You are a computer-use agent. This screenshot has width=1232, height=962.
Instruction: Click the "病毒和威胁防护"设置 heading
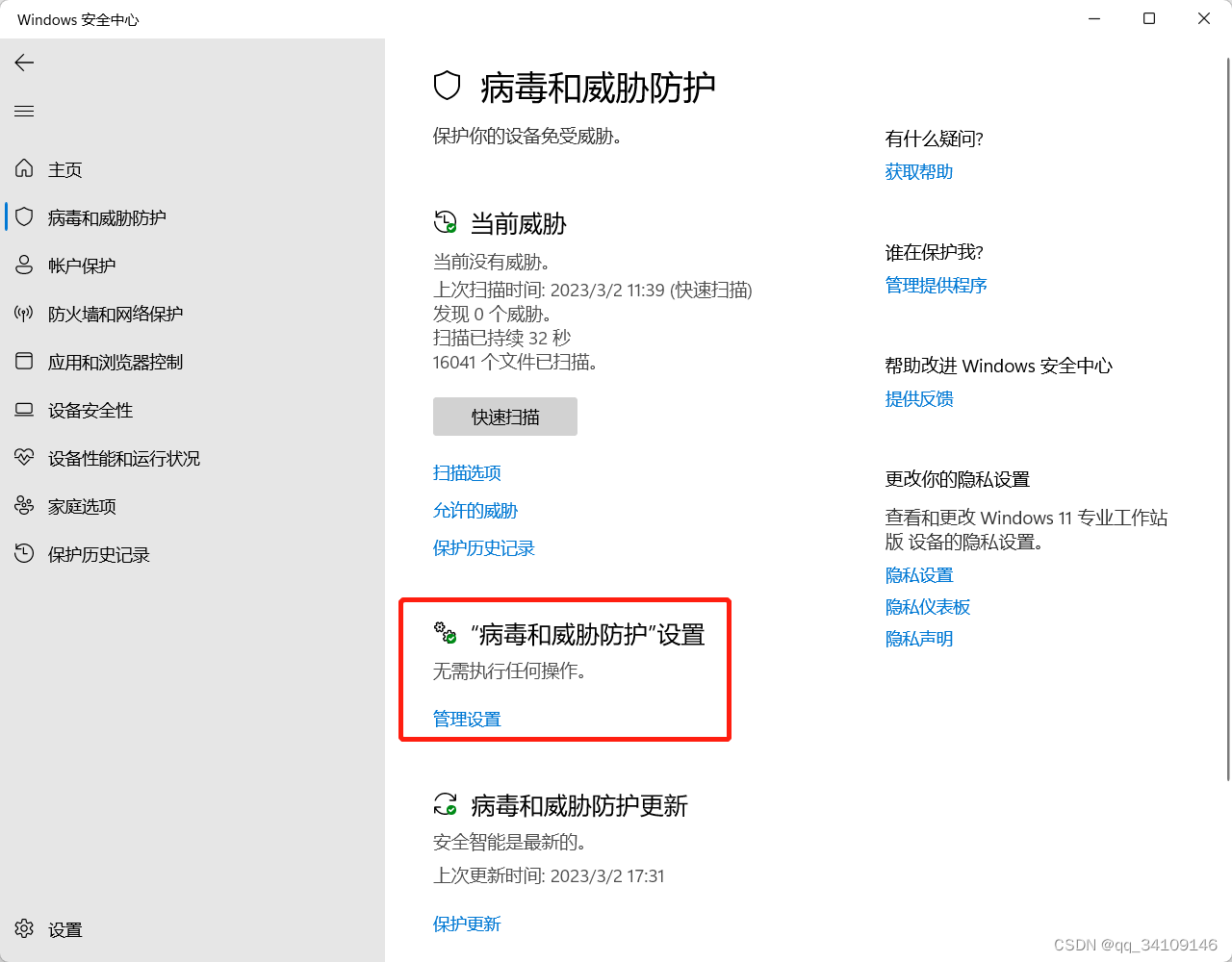588,634
